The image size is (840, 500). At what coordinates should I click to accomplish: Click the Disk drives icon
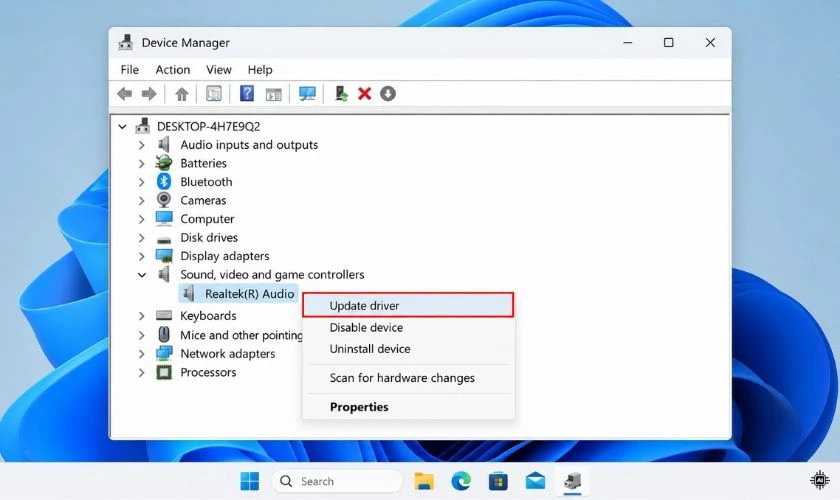[x=164, y=239]
